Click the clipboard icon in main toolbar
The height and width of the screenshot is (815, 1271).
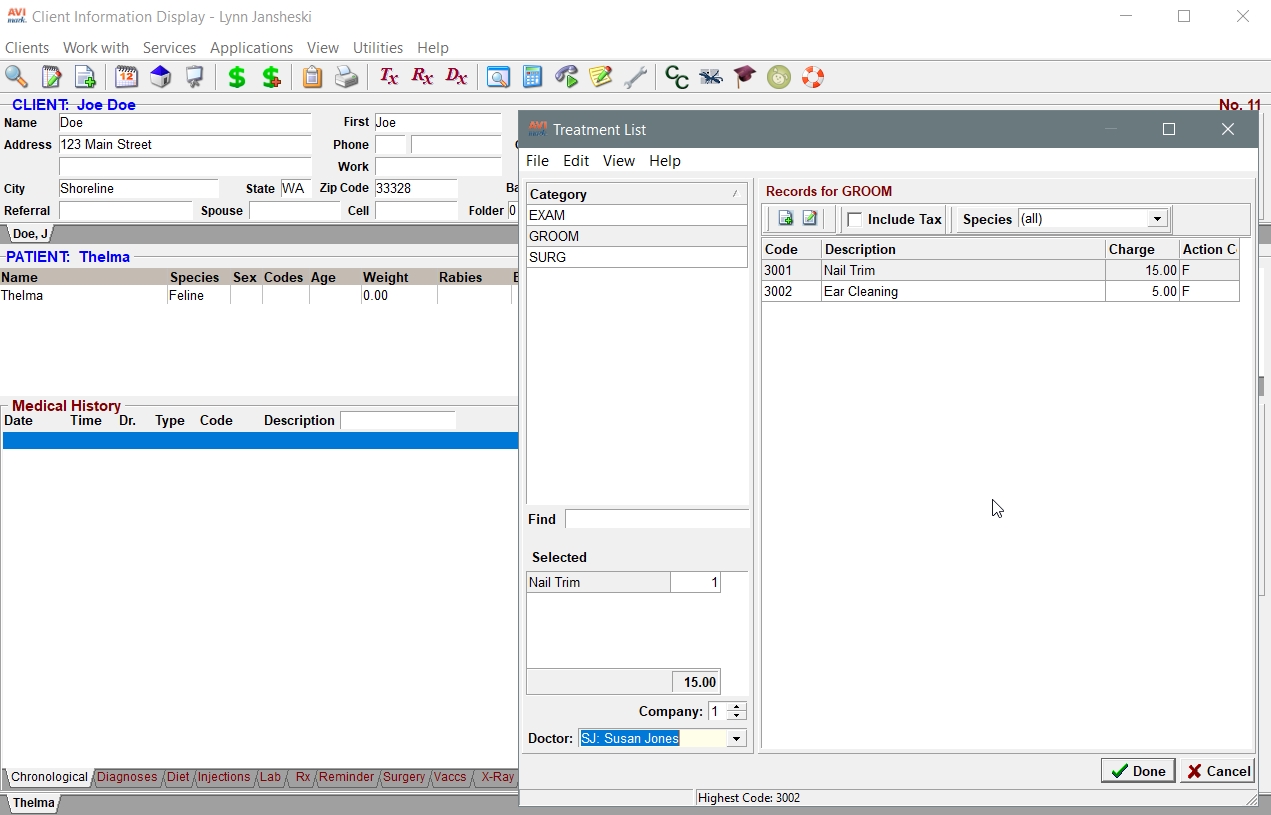tap(312, 77)
